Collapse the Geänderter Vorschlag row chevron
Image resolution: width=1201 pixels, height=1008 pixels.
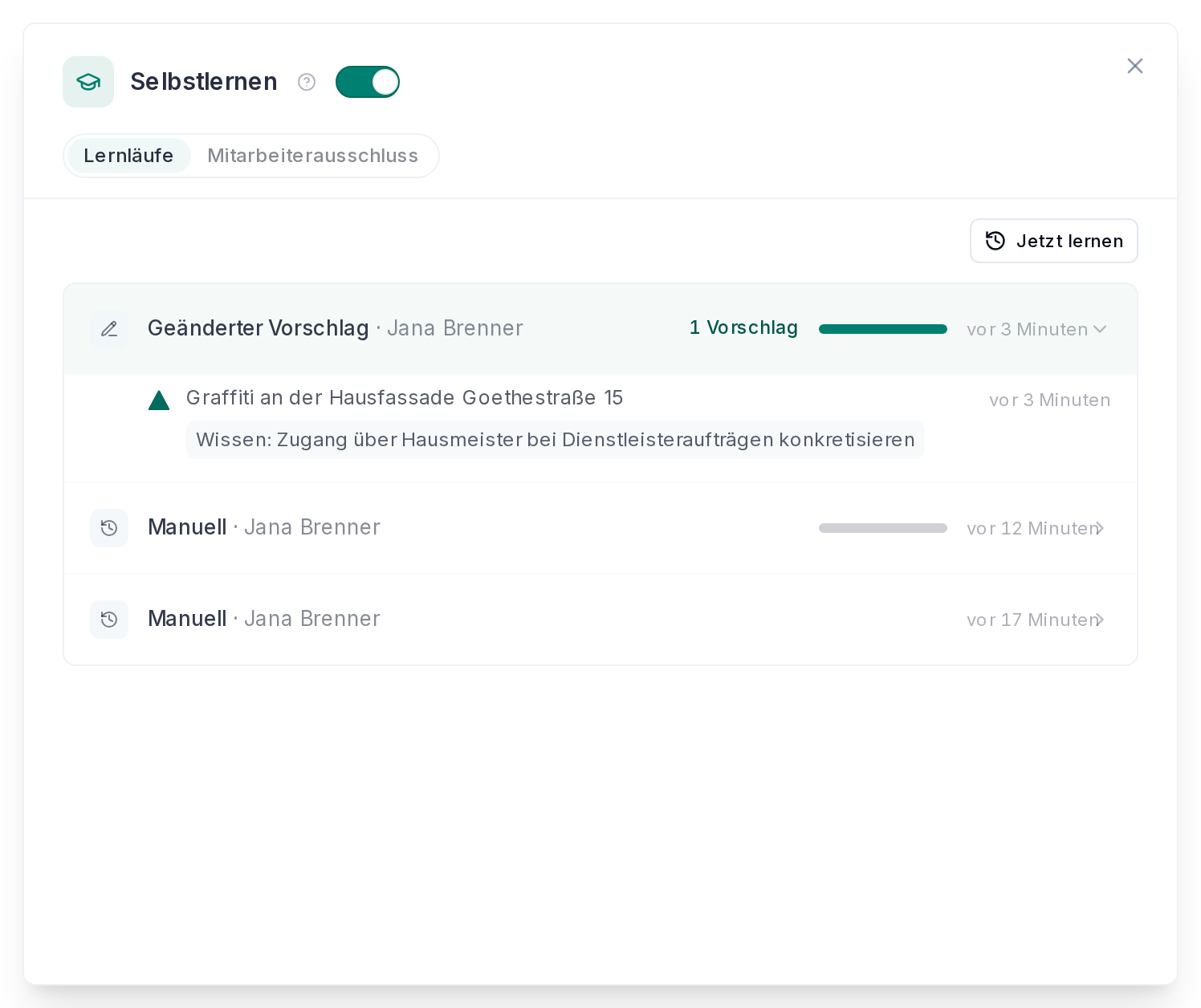[1100, 329]
